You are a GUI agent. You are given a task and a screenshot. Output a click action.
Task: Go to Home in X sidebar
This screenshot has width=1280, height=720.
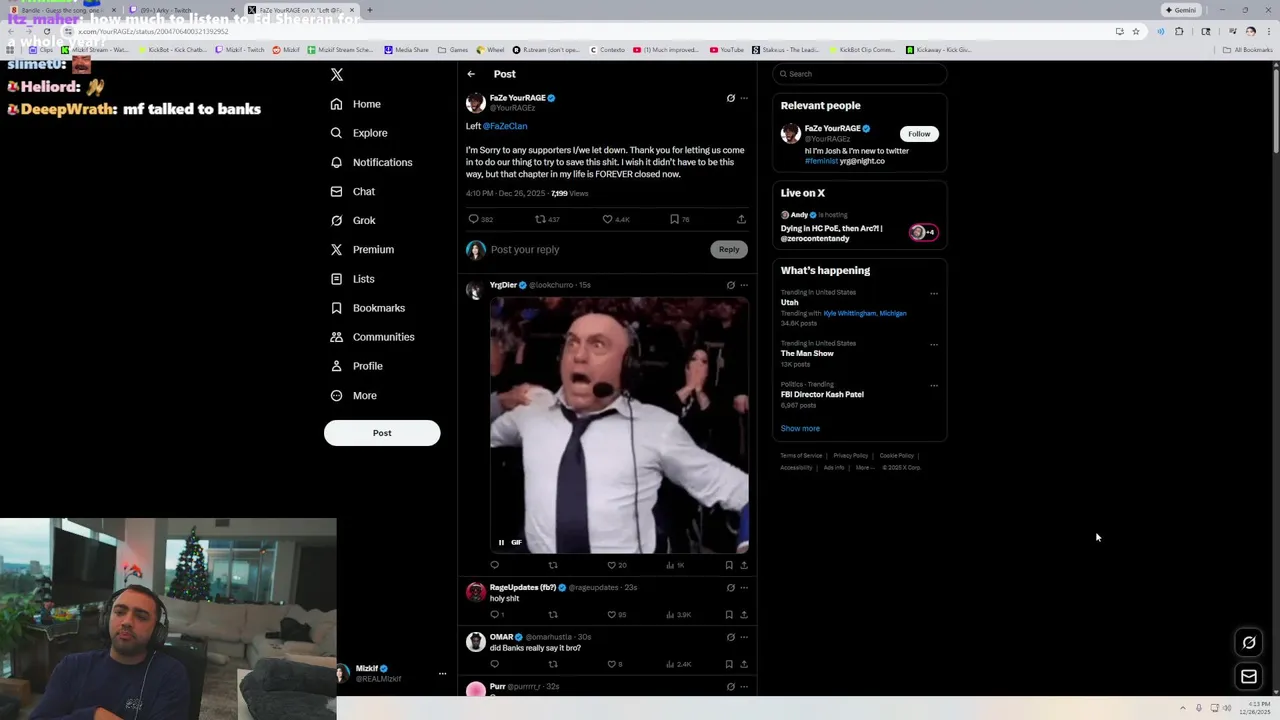(356, 104)
